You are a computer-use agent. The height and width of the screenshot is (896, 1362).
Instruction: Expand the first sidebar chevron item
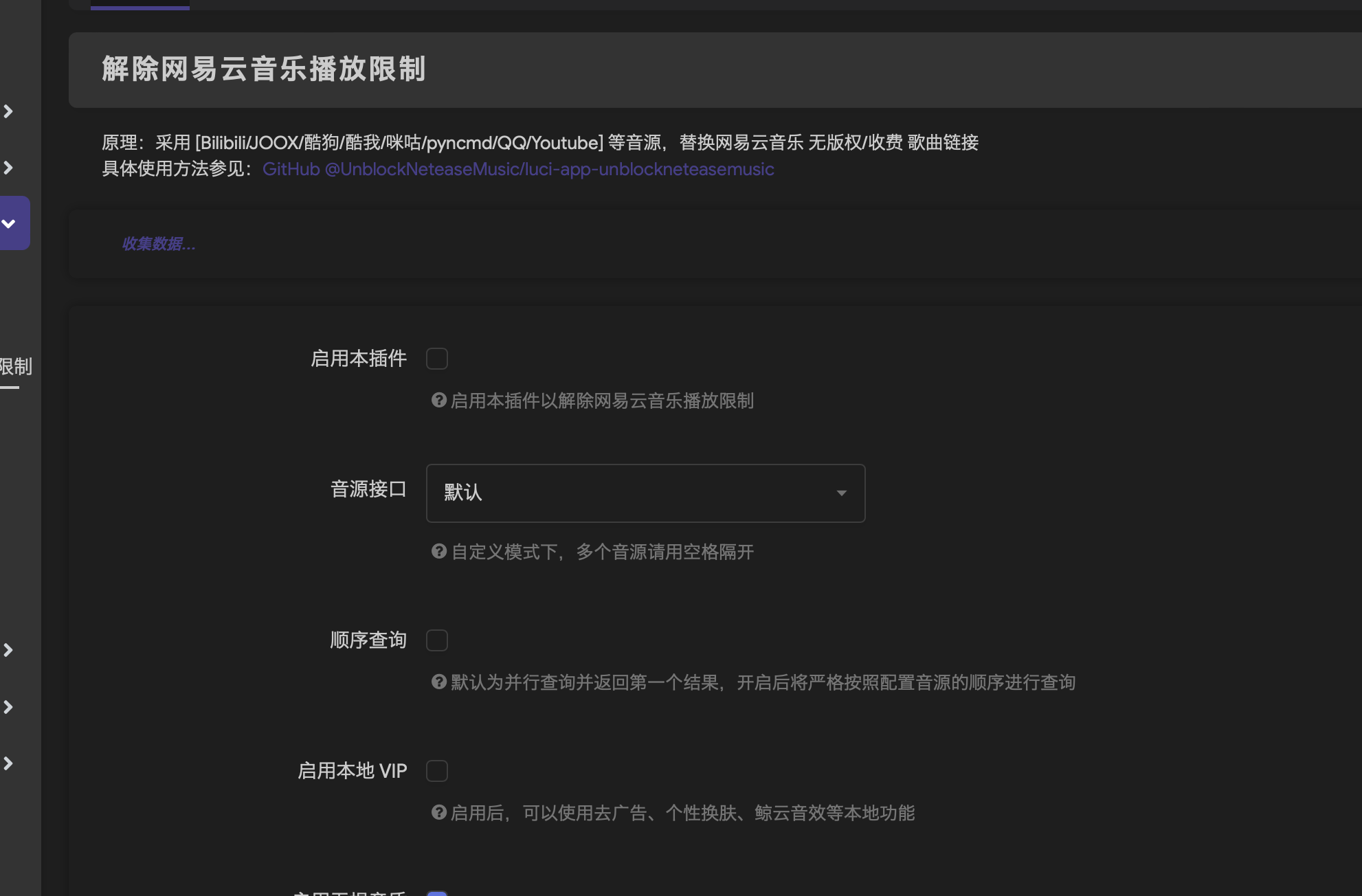pos(9,111)
